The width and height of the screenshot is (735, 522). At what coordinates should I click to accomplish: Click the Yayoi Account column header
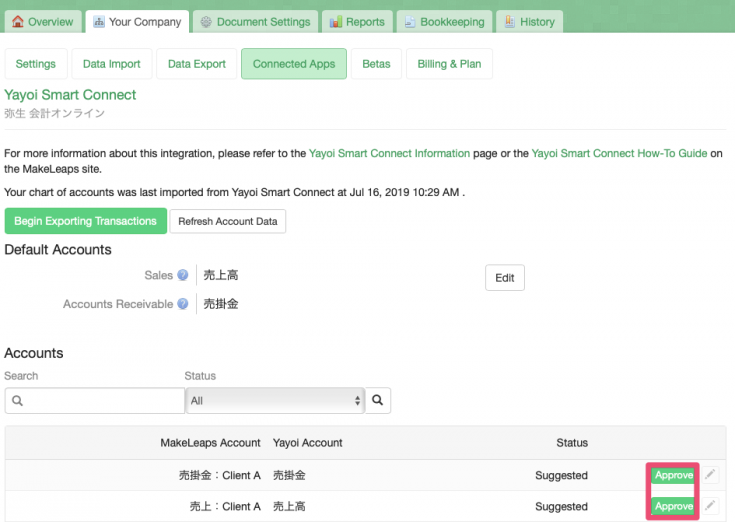click(308, 443)
